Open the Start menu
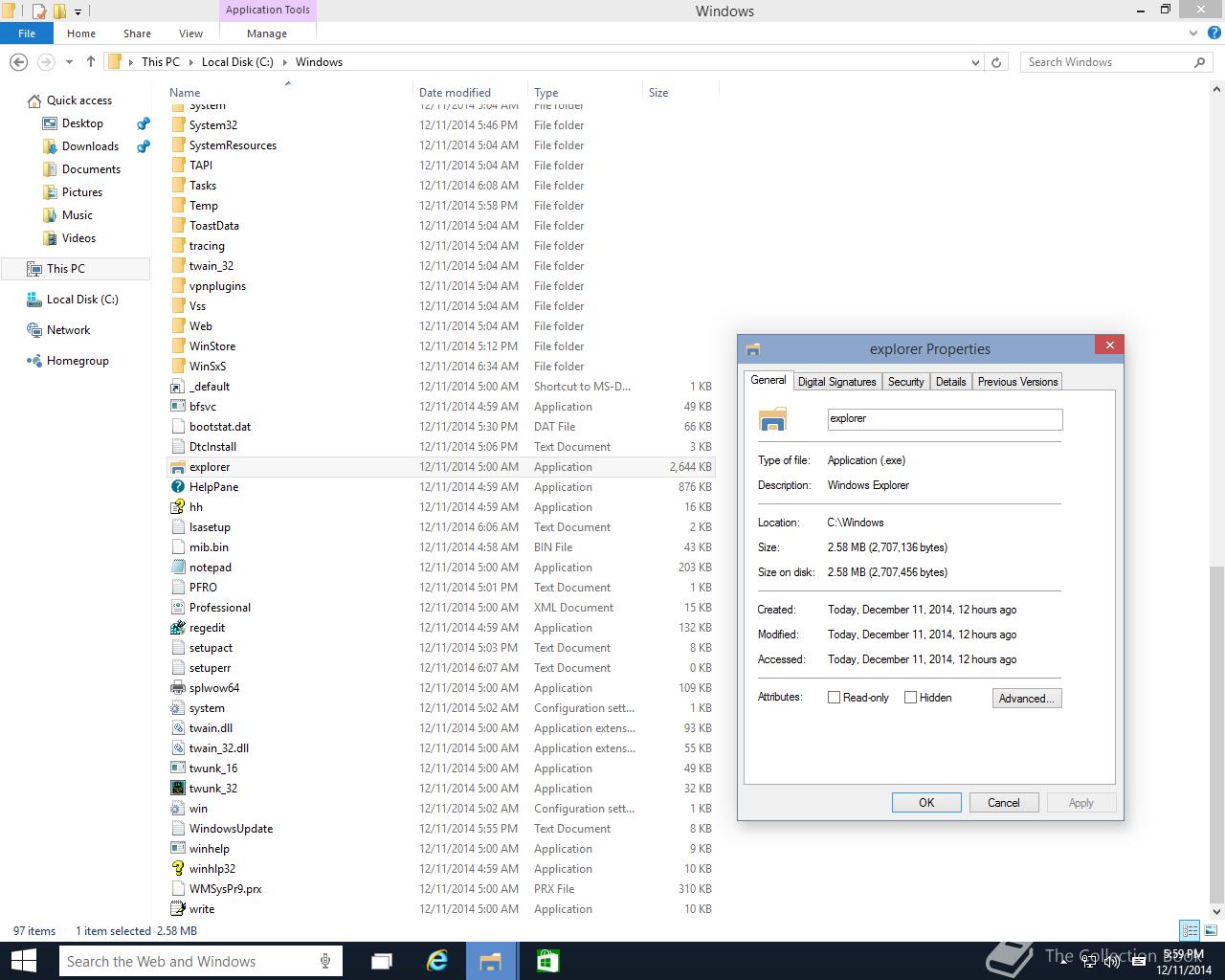The image size is (1225, 980). [x=23, y=961]
